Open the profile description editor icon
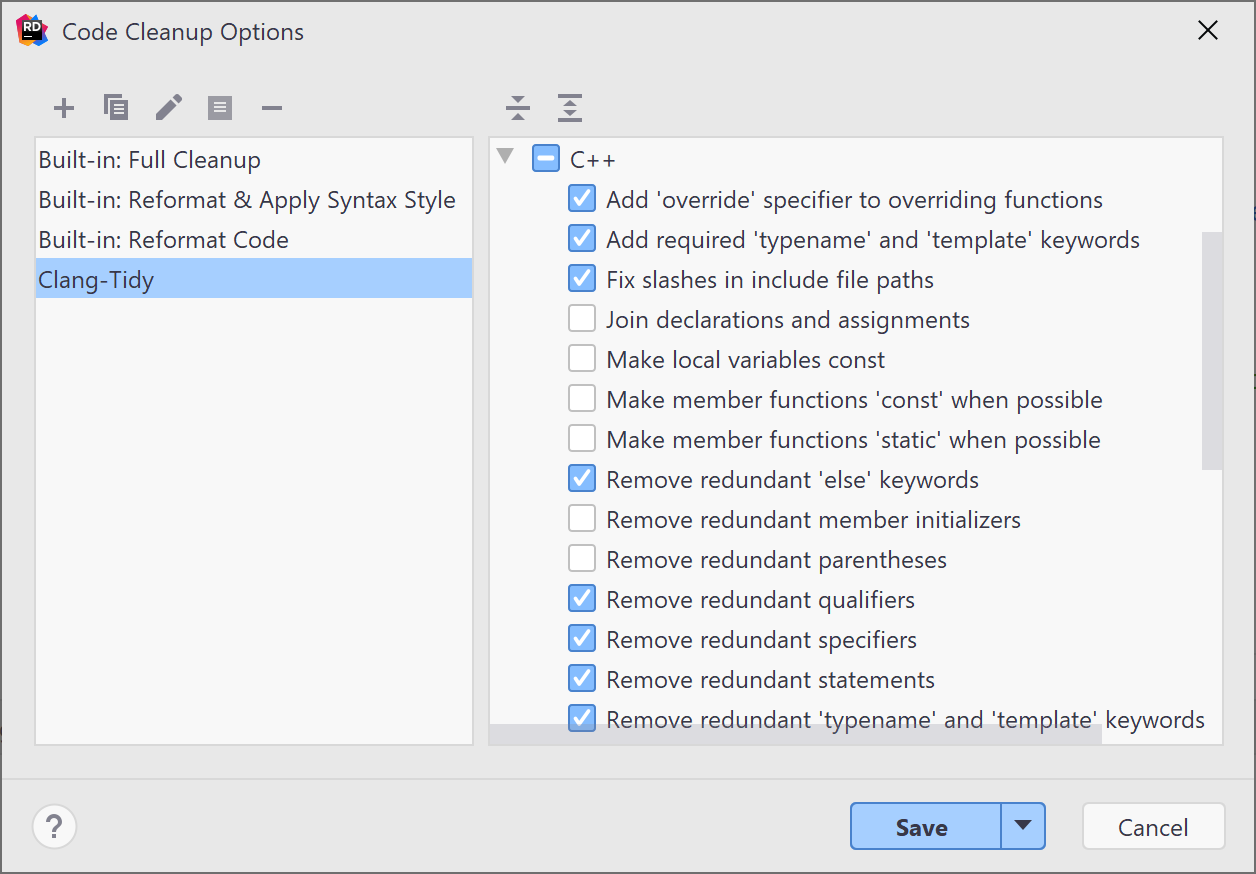 tap(220, 107)
